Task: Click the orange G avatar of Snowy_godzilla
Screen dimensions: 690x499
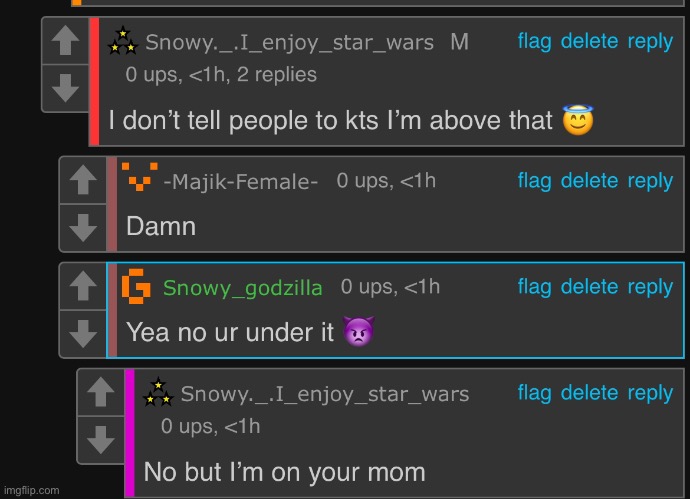Action: click(x=136, y=286)
